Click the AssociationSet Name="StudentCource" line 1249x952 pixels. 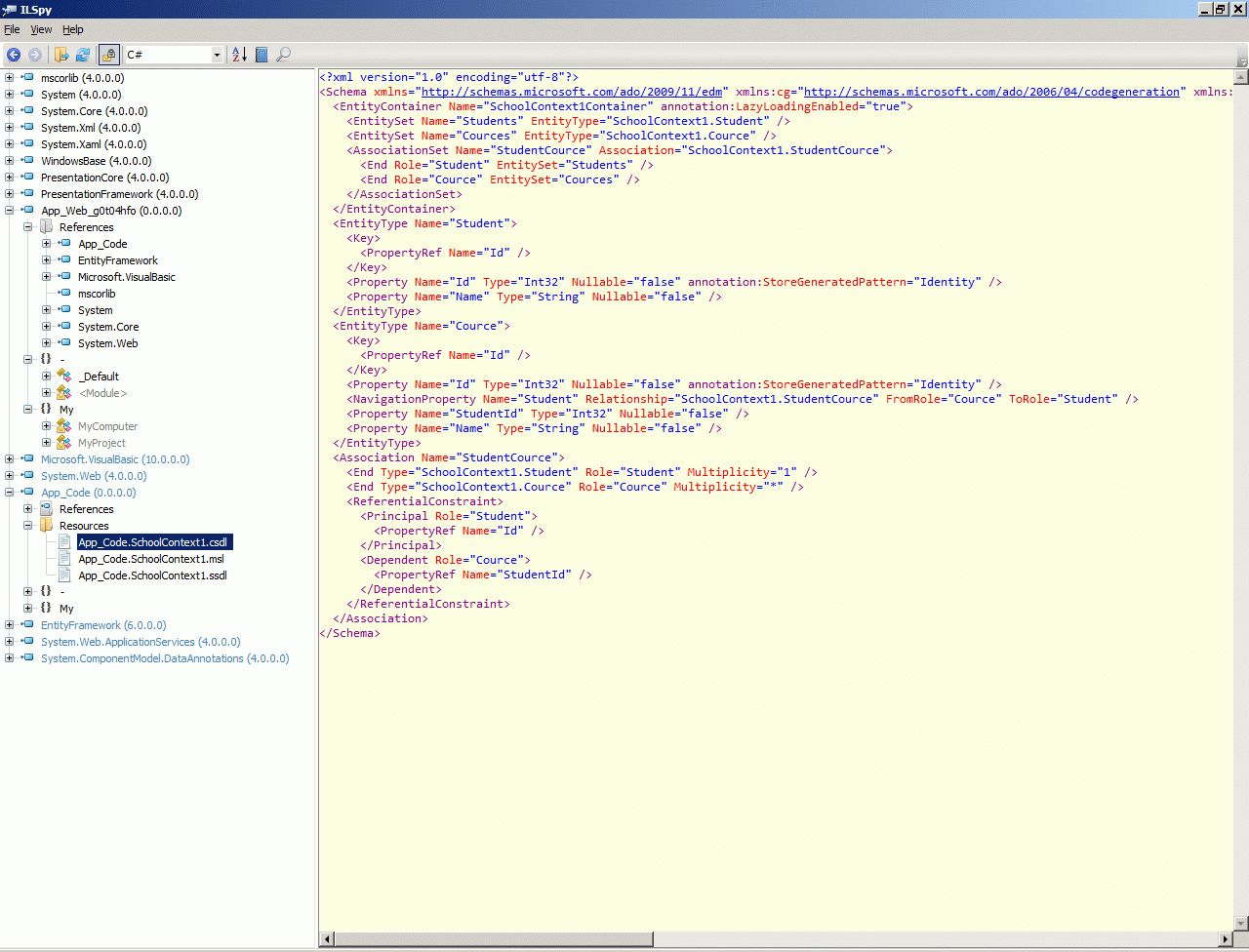620,150
